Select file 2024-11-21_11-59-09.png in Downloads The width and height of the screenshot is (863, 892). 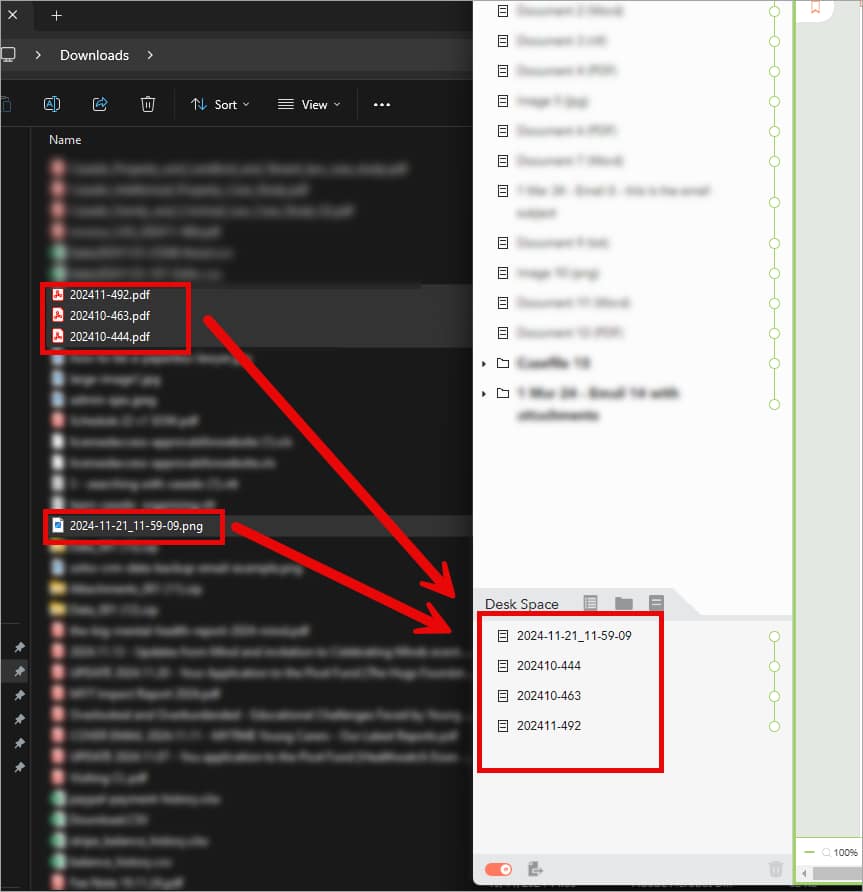coord(136,526)
